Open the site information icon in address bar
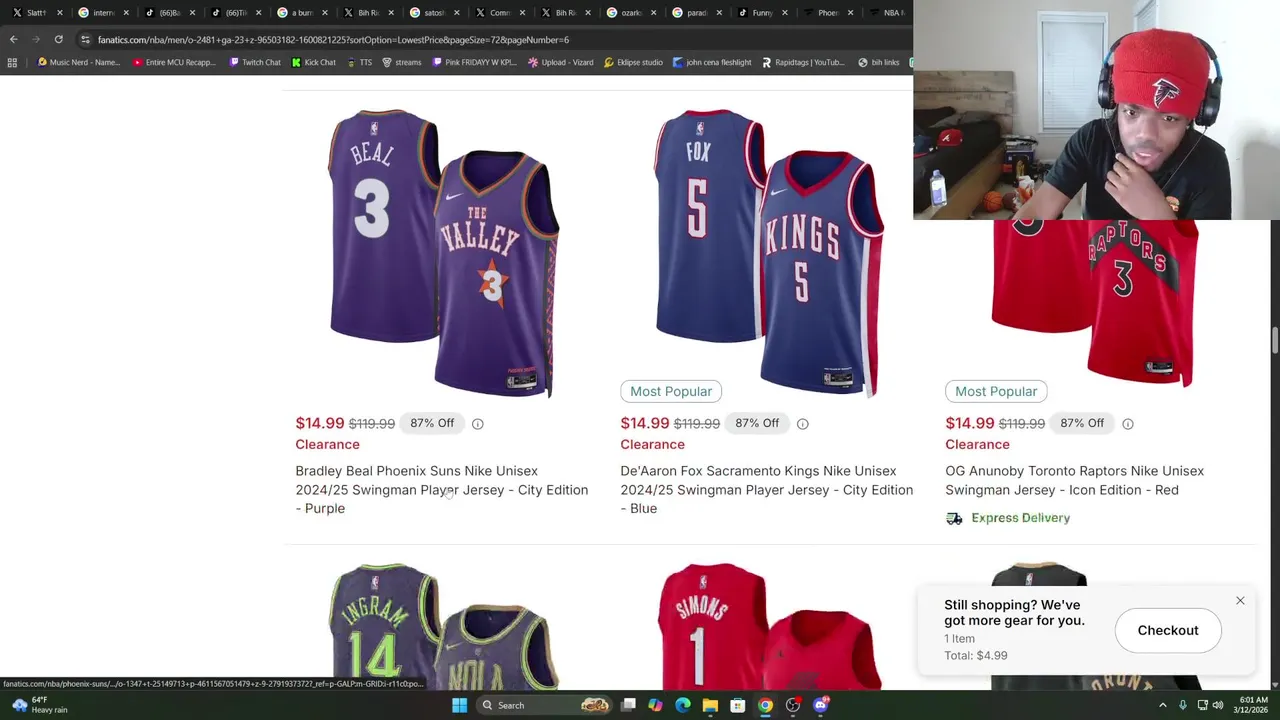The width and height of the screenshot is (1280, 720). (85, 39)
